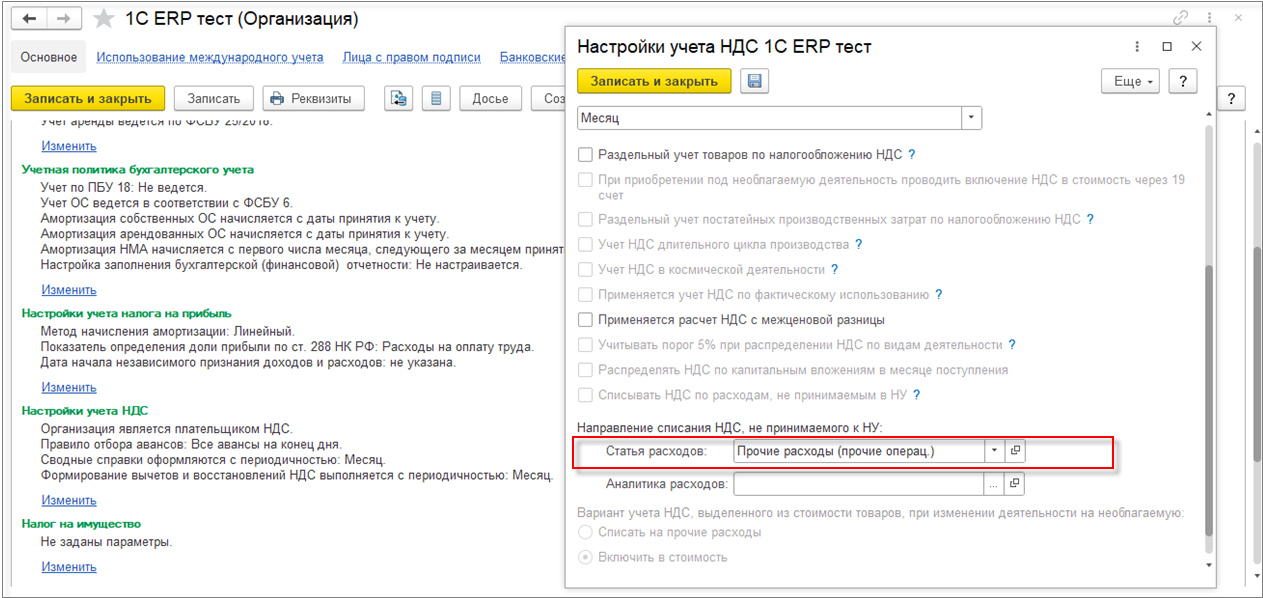Click dialog scrollbar up arrow

click(1208, 115)
